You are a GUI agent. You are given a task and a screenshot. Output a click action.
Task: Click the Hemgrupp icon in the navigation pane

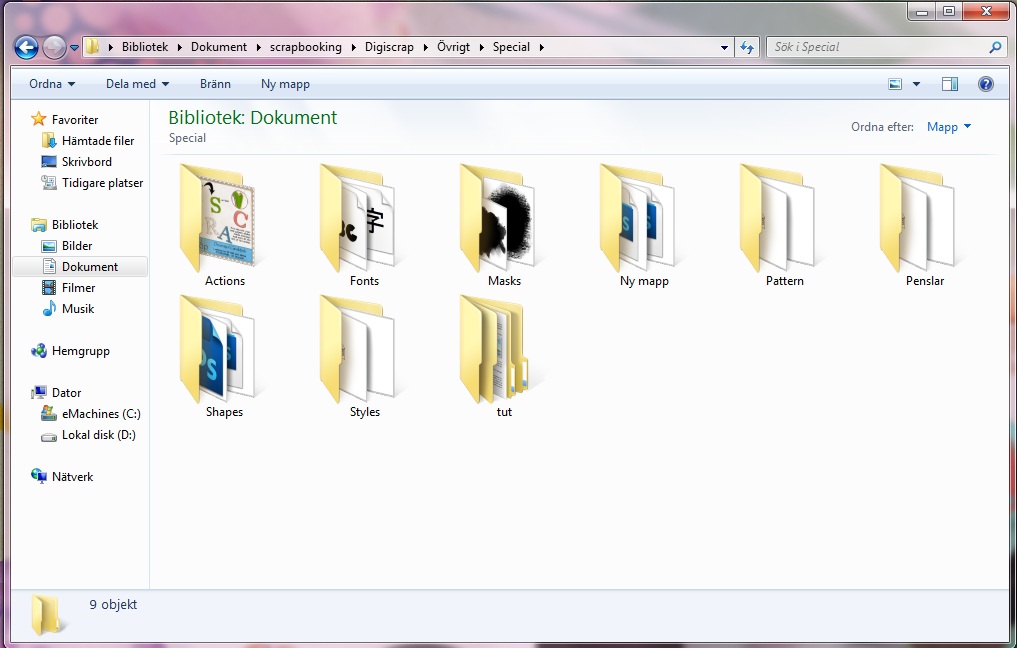[x=38, y=351]
